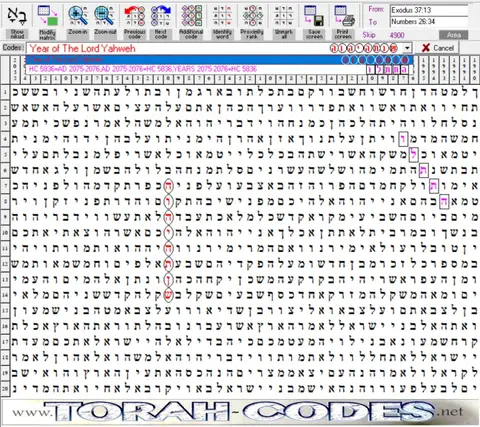
Task: Cancel the code selection
Action: [438, 48]
